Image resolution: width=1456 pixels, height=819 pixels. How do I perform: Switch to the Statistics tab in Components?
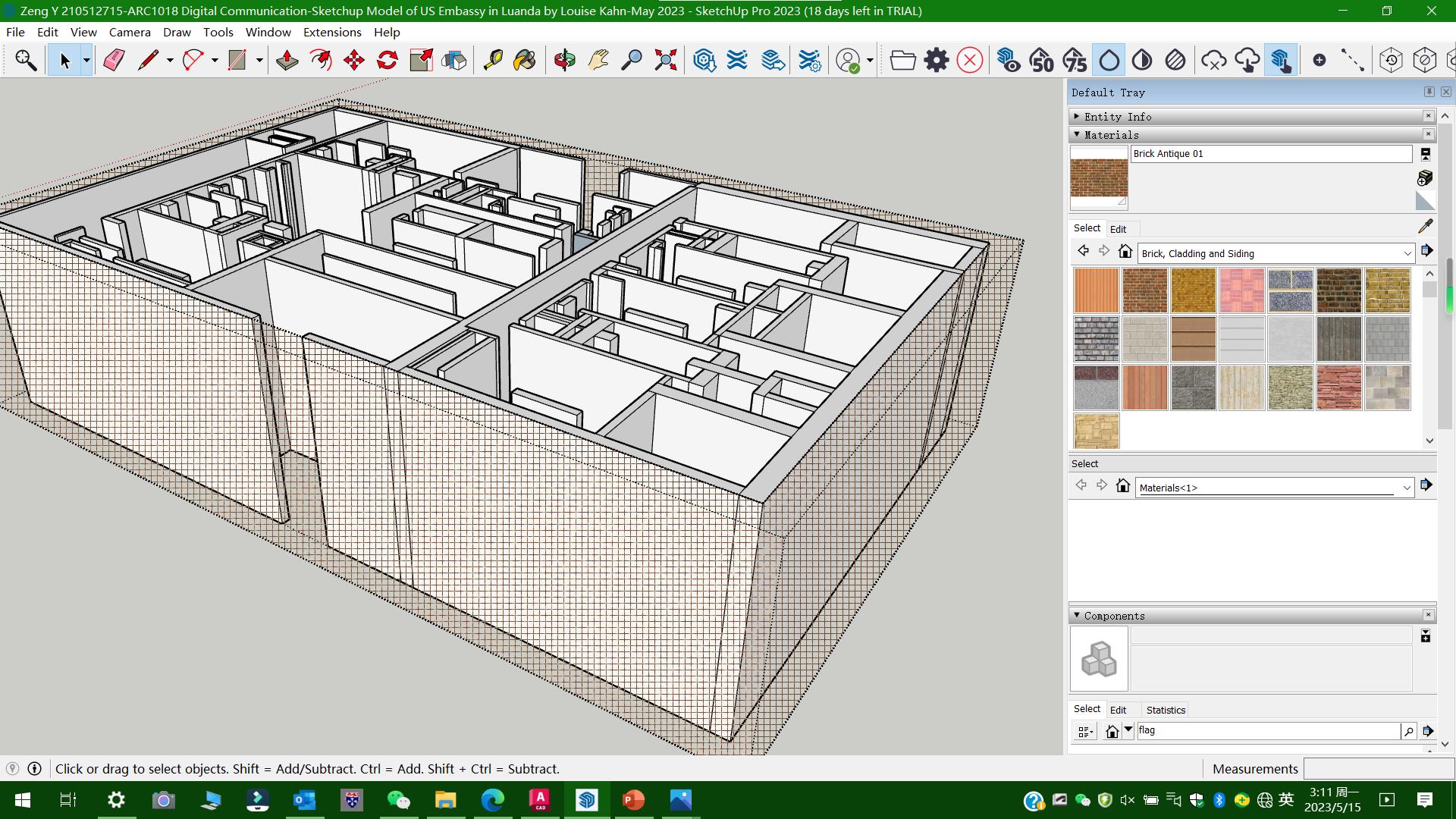pyautogui.click(x=1166, y=710)
